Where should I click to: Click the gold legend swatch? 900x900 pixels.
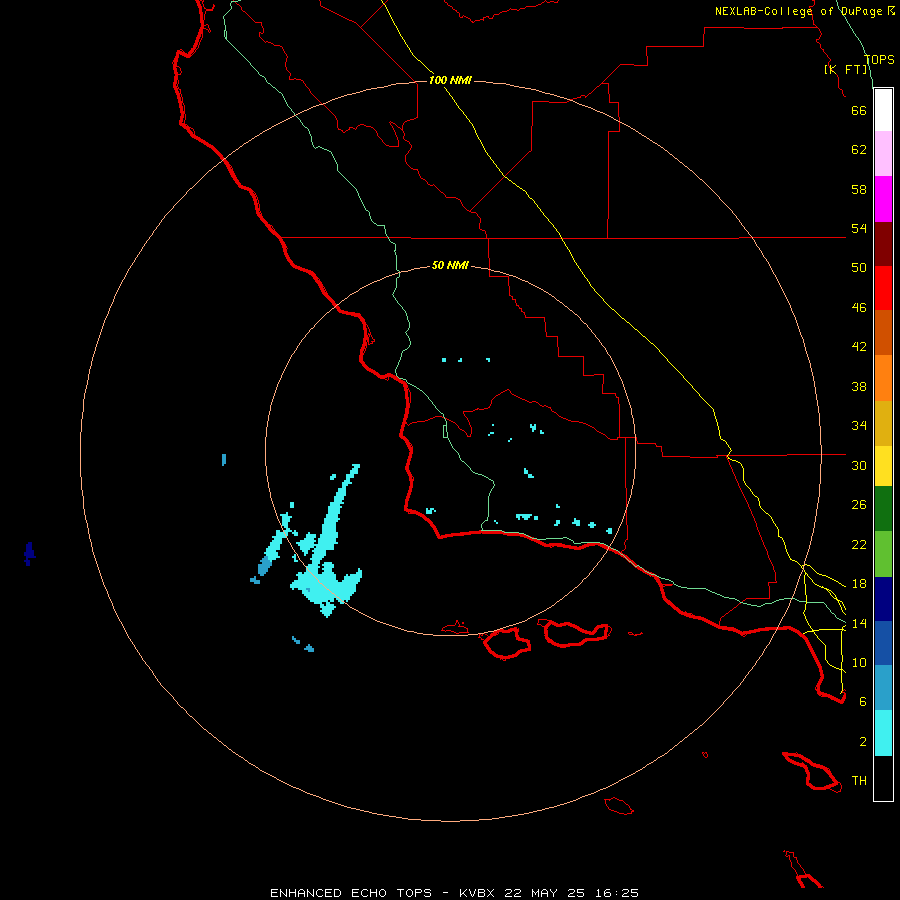point(883,423)
